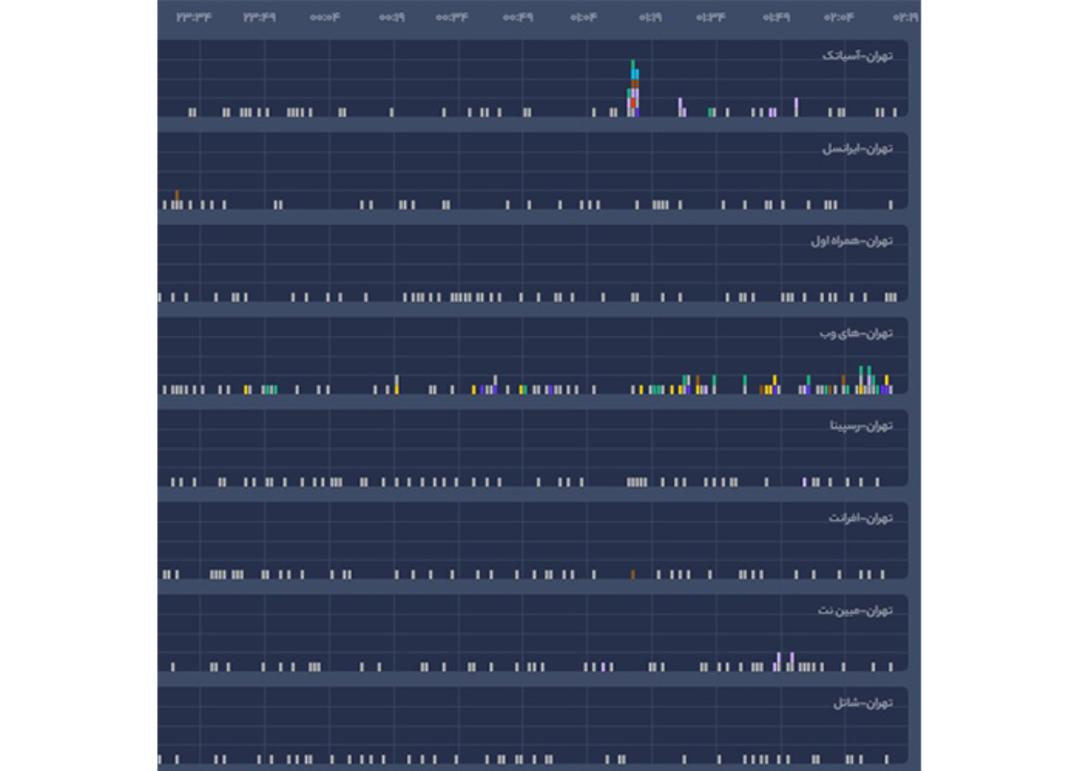Click the تهران-آسیاتک row label
Screen dimensions: 1080x771
click(x=858, y=56)
